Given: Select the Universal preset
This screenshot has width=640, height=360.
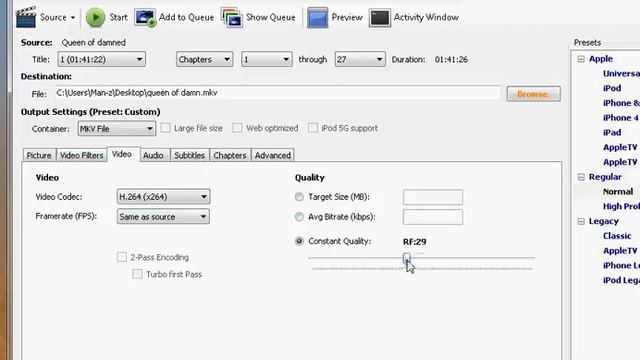Looking at the screenshot, I should pyautogui.click(x=621, y=73).
